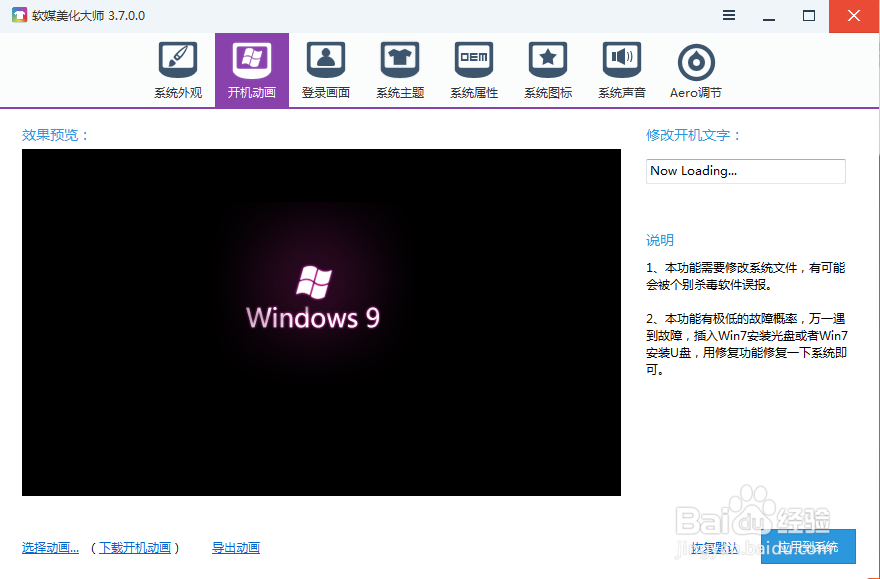Minimize the 软媒美化大师 window

tap(767, 16)
